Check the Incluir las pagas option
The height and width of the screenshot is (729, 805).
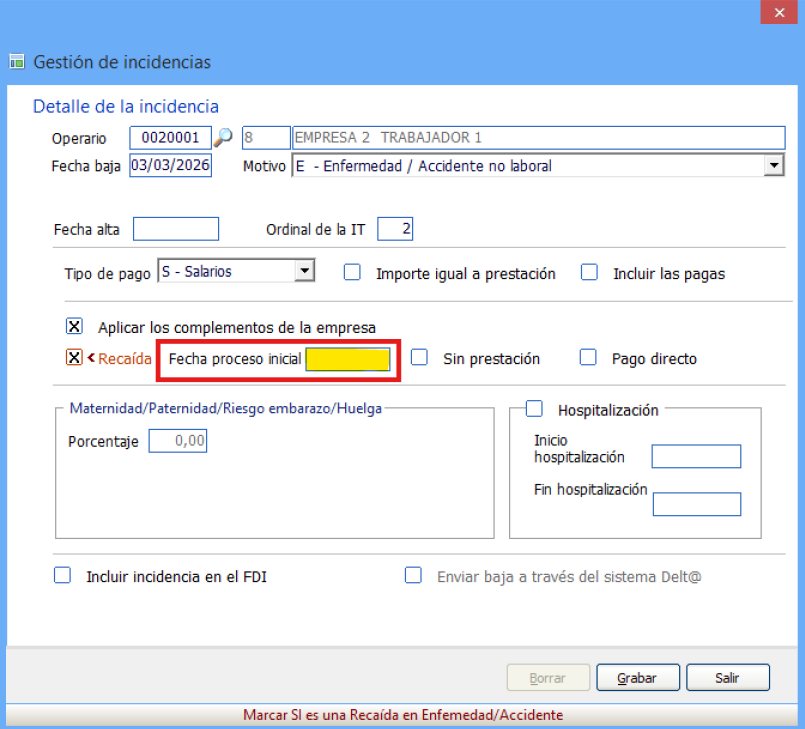[590, 272]
